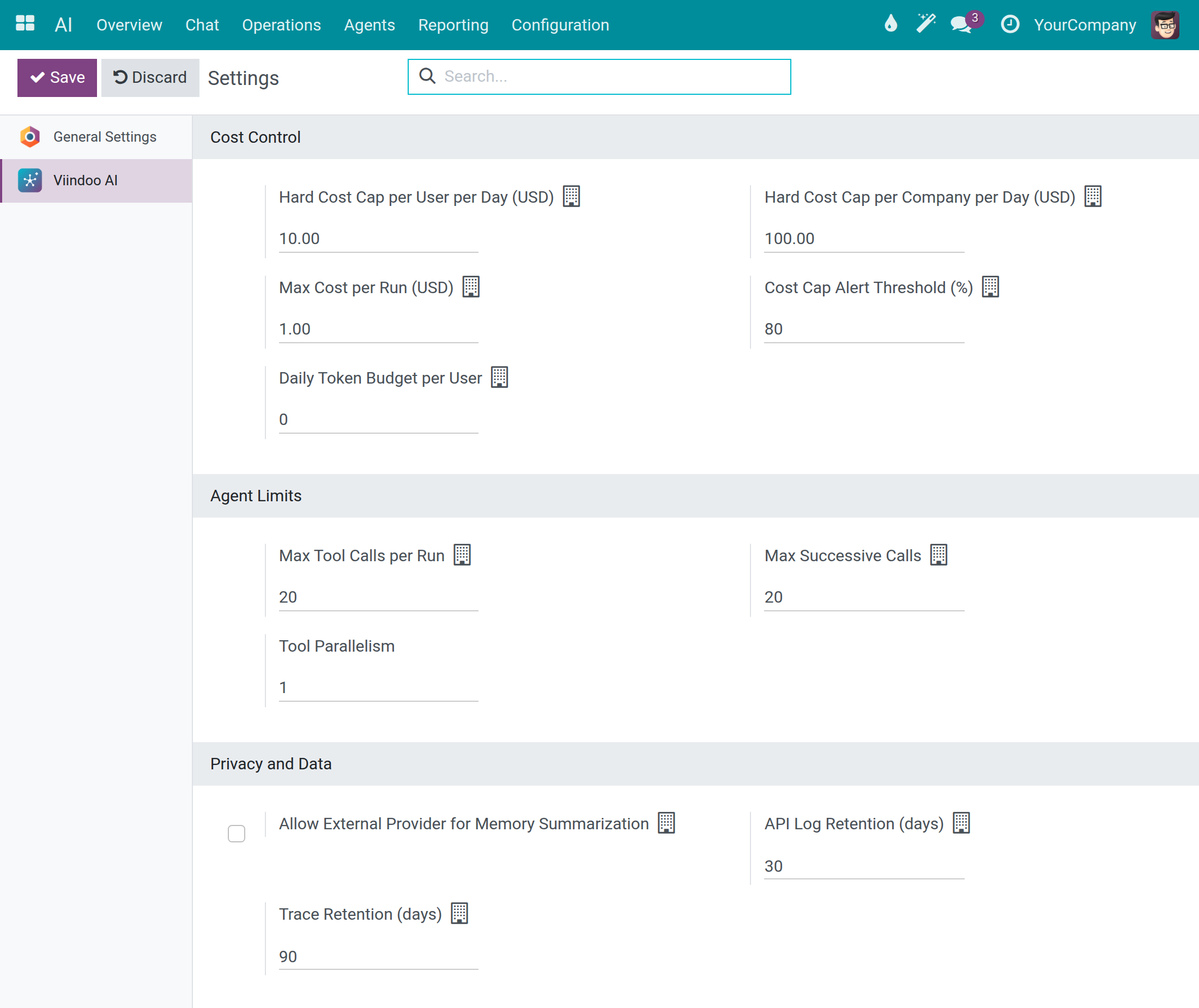Click the Allow External Provider for Memory Summarization label
Image resolution: width=1199 pixels, height=1008 pixels.
[x=464, y=823]
